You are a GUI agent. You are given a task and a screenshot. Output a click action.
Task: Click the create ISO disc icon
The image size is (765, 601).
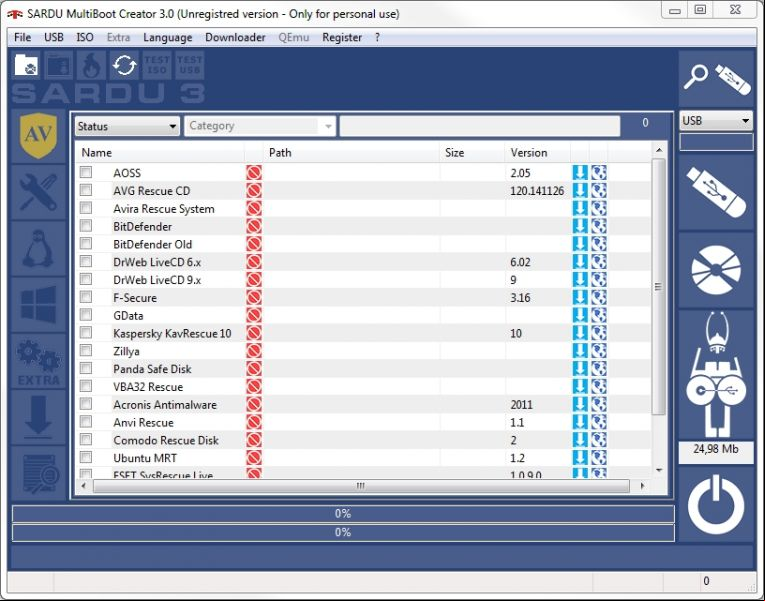pos(716,270)
